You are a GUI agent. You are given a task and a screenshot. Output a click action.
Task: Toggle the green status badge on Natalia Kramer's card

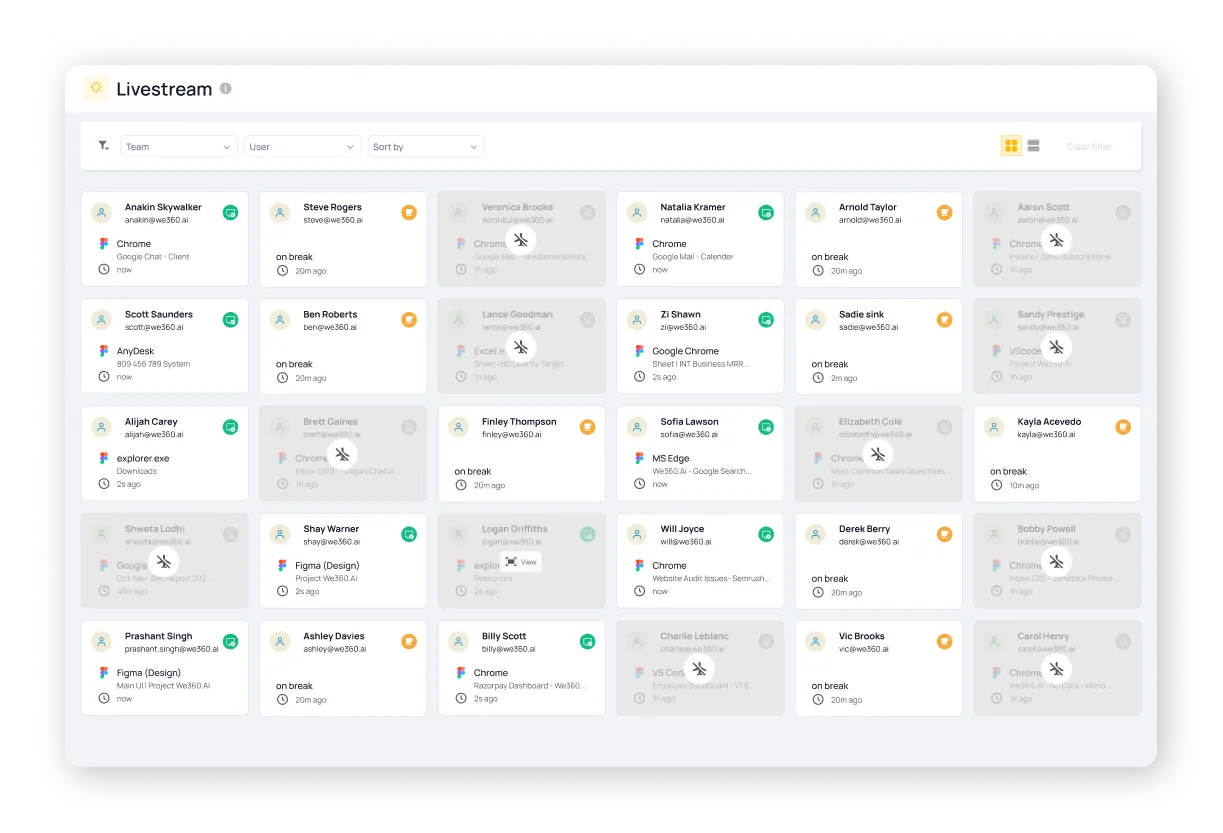coord(766,212)
